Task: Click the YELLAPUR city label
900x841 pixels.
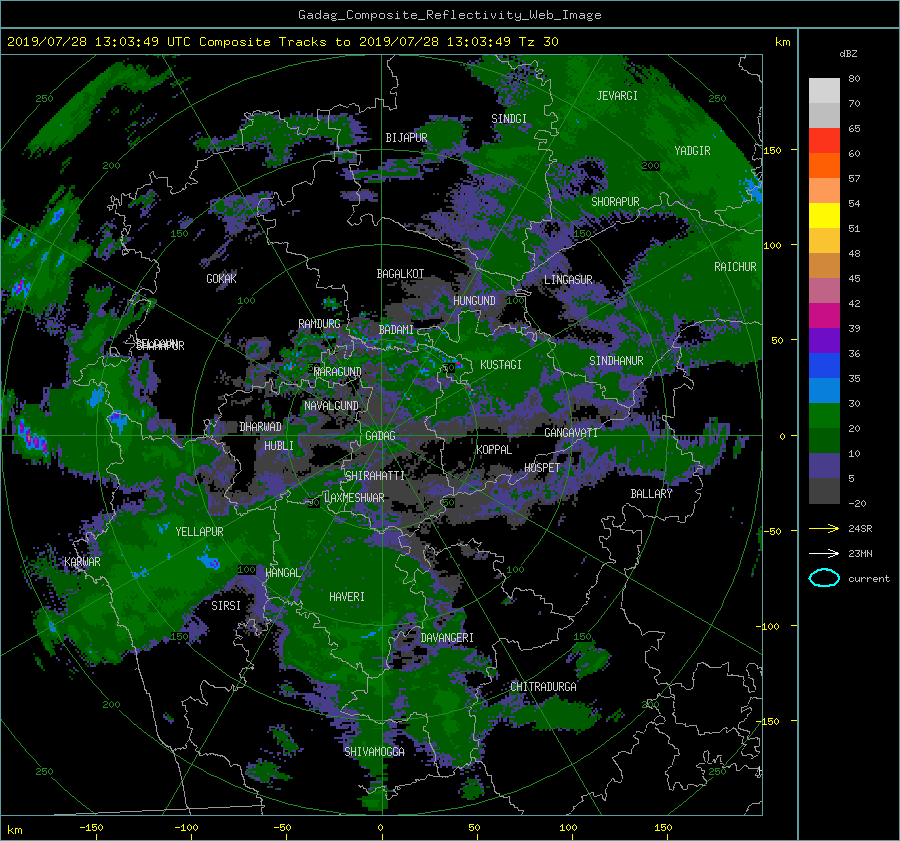Action: tap(199, 532)
